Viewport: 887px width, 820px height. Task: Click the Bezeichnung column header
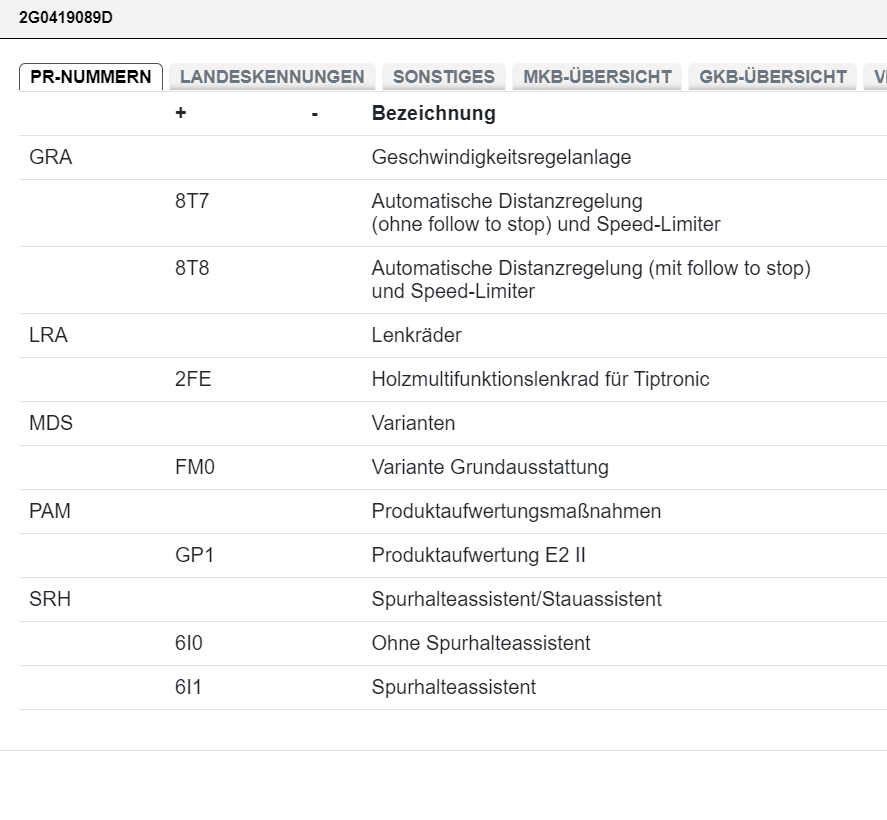coord(433,113)
